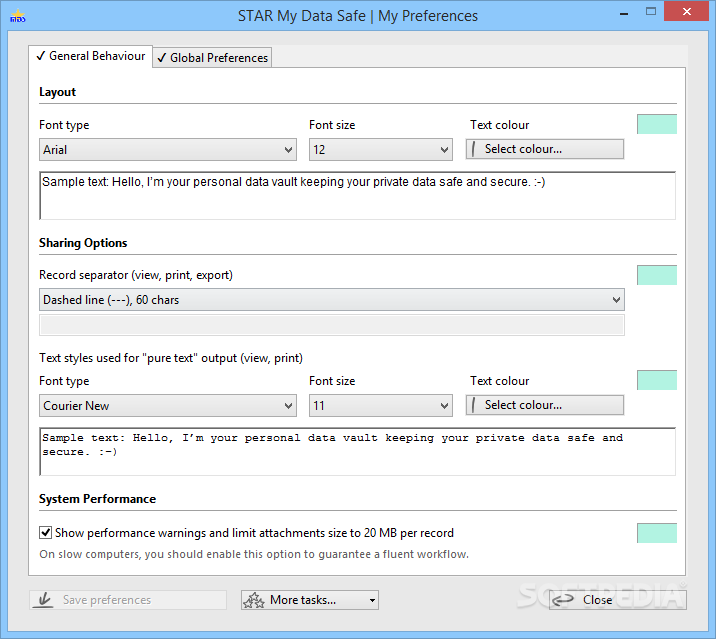Image resolution: width=716 pixels, height=639 pixels.
Task: Click the checkmark icon on Global Preferences tab
Action: (162, 58)
